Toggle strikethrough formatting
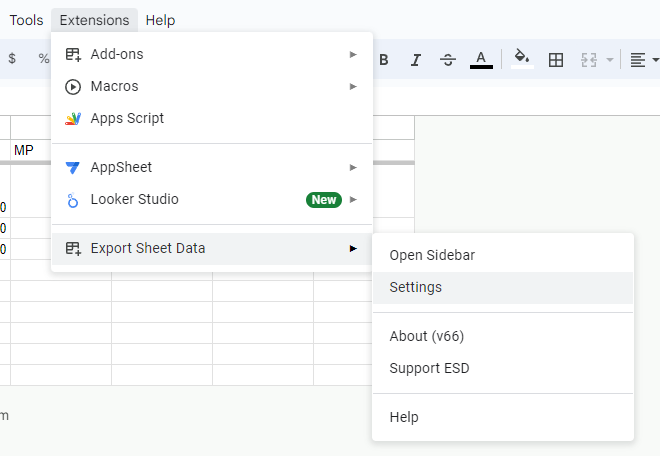Image resolution: width=660 pixels, height=456 pixels. click(448, 60)
